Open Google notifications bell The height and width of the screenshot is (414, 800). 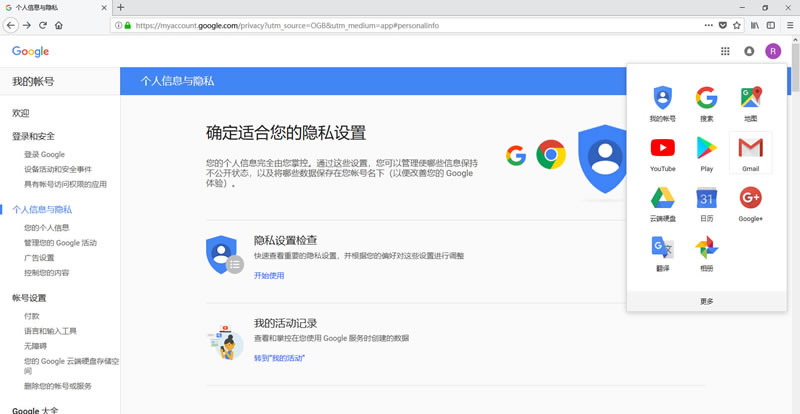point(749,51)
